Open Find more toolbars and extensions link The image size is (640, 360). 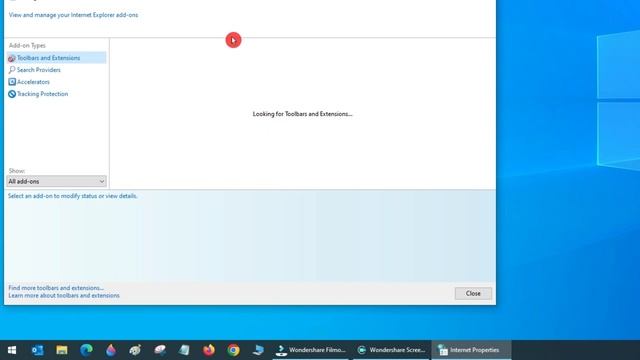tap(56, 288)
